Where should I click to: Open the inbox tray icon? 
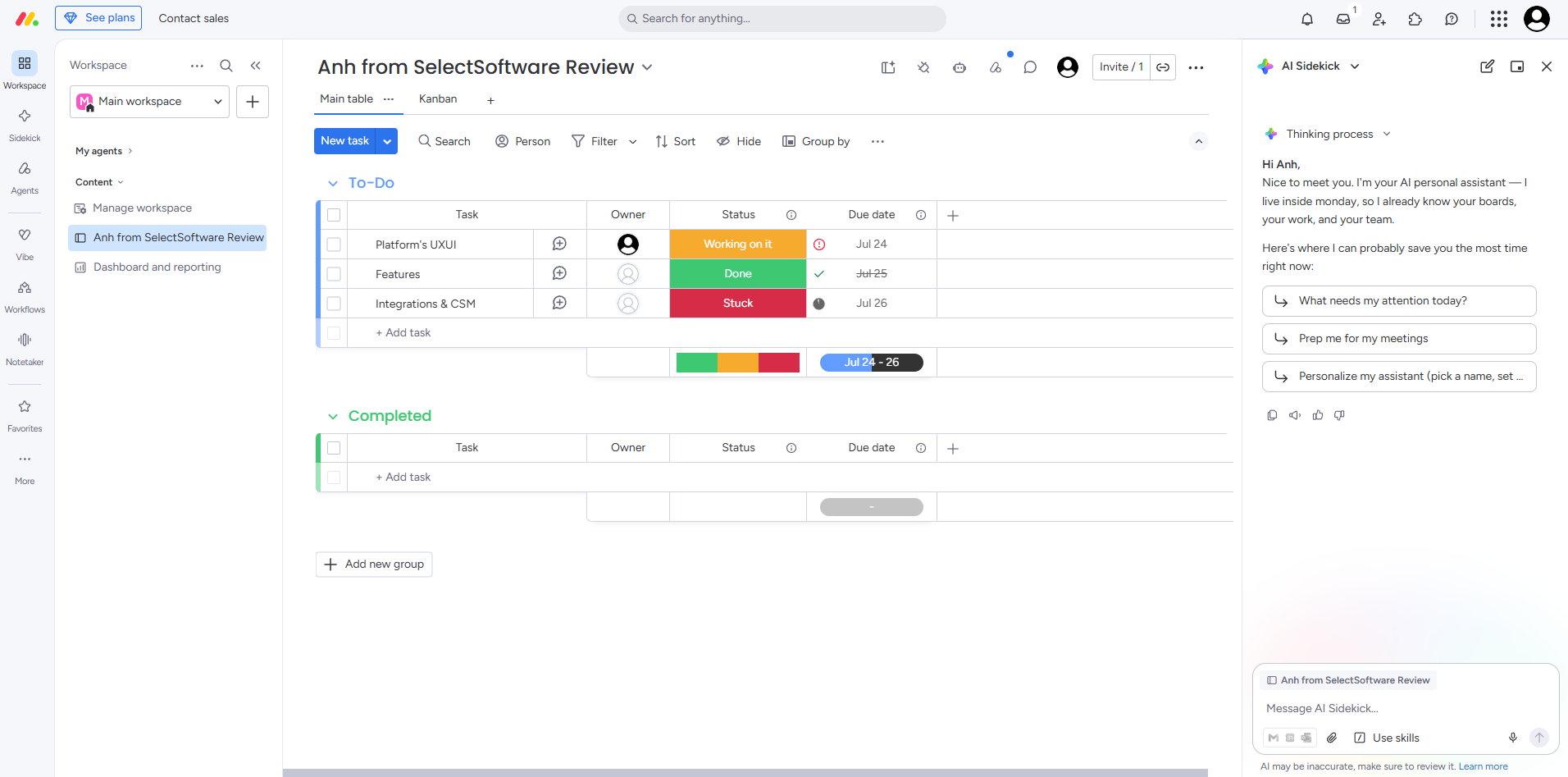1343,19
